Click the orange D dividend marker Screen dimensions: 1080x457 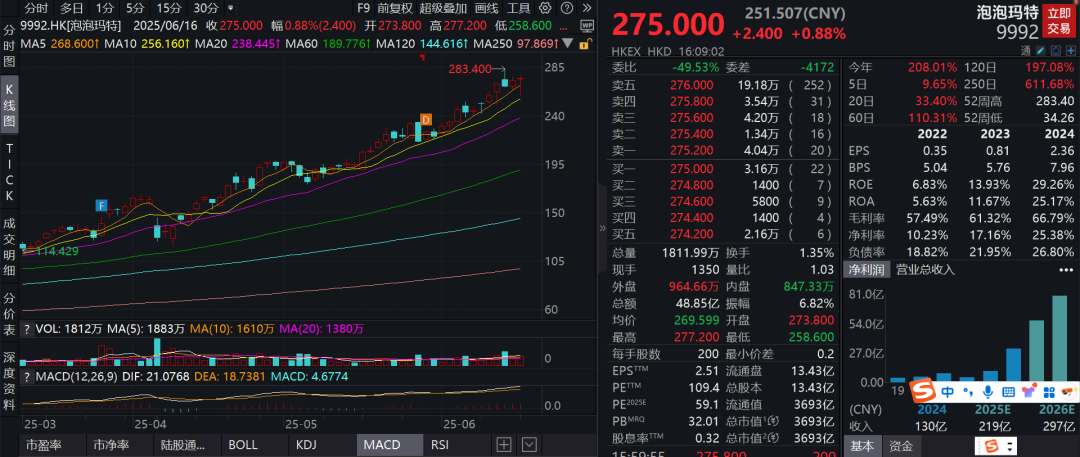tap(426, 119)
